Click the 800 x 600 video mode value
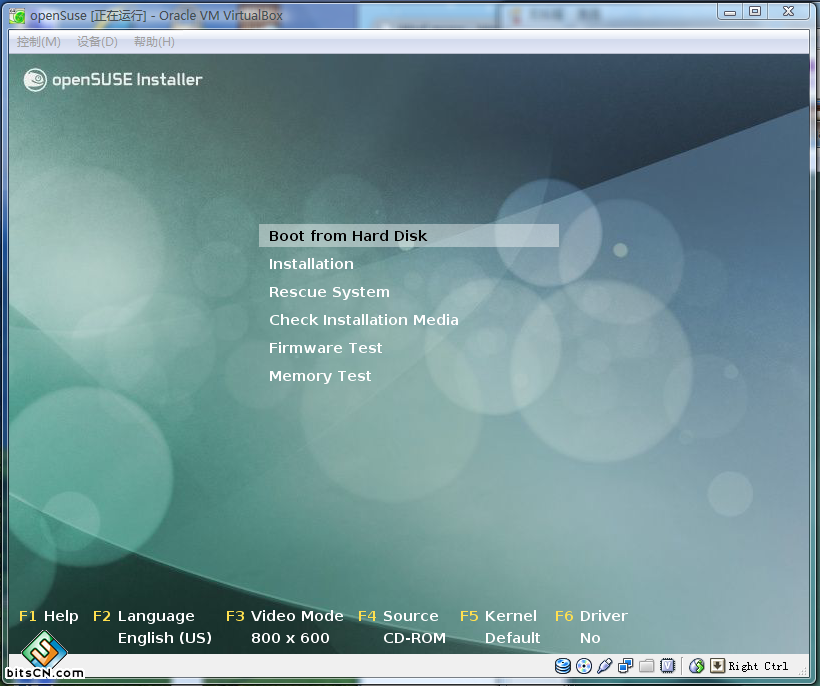 click(290, 638)
